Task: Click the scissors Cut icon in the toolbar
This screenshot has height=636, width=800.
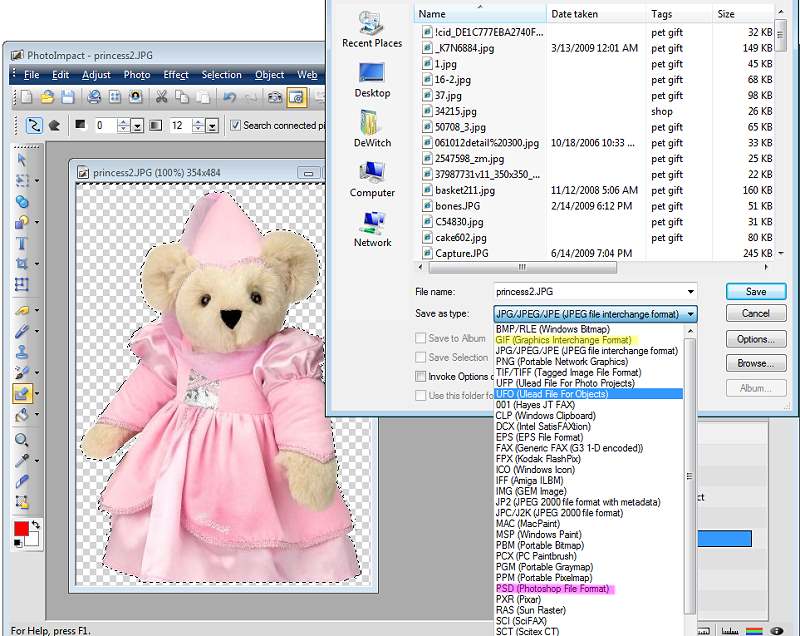Action: [160, 97]
